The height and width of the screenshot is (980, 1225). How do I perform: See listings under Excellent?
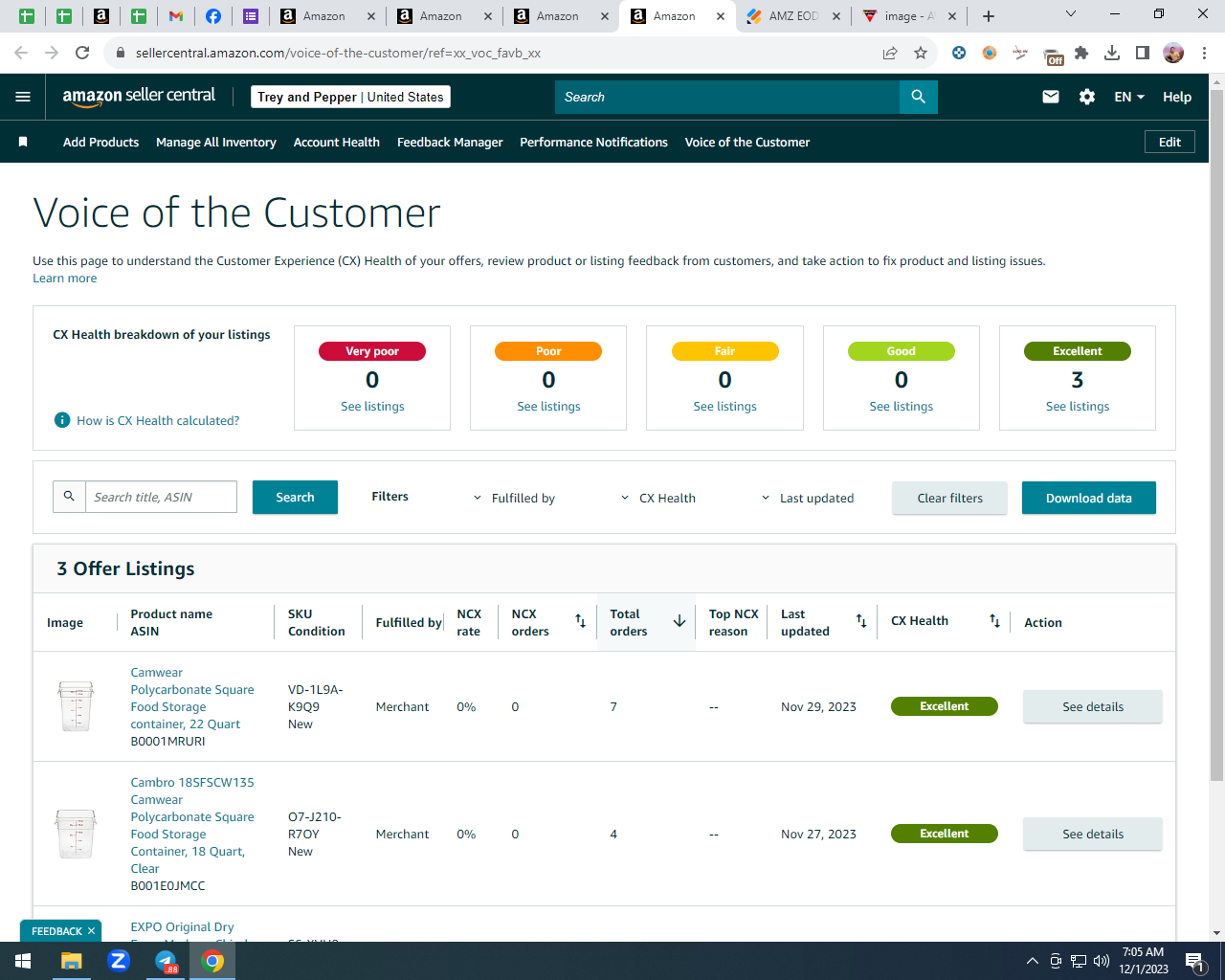point(1078,407)
